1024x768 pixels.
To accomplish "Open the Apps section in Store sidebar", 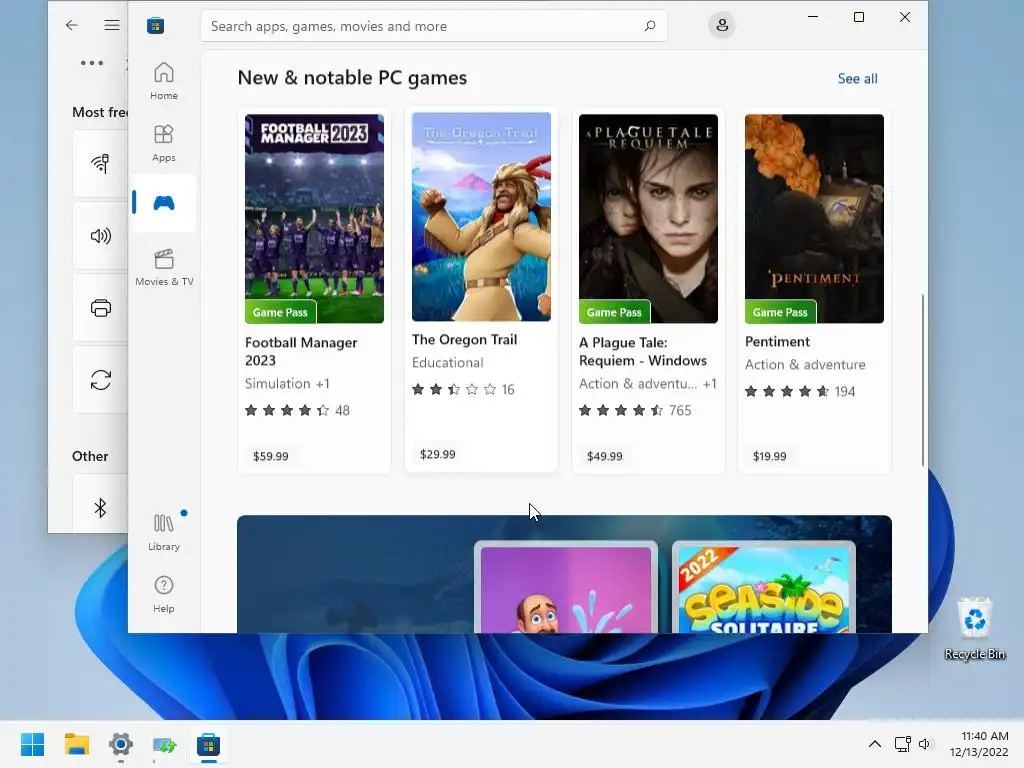I will coord(163,144).
